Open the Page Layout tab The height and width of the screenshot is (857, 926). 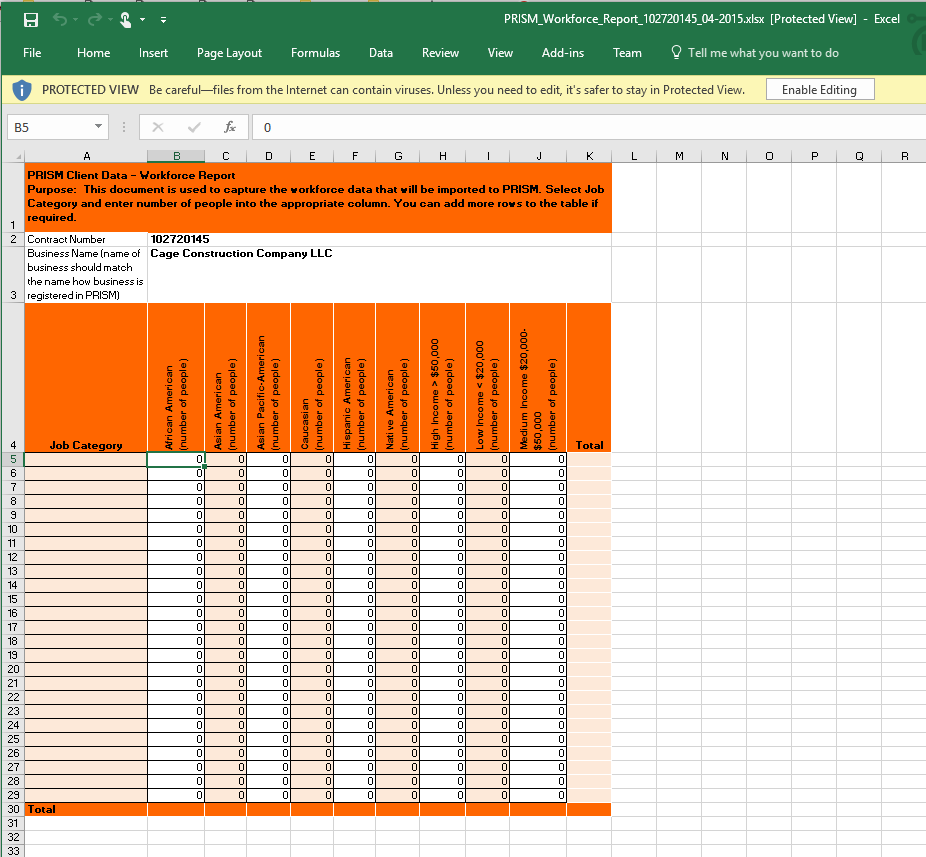(229, 53)
